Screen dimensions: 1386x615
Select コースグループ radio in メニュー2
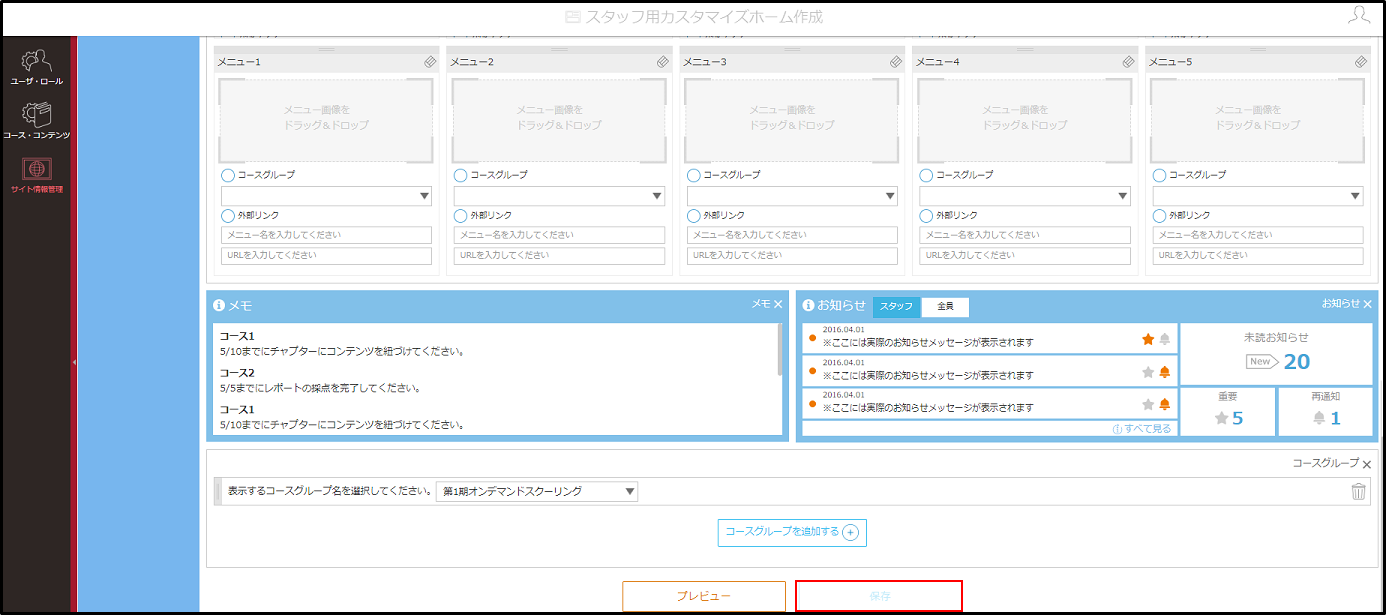pos(461,175)
